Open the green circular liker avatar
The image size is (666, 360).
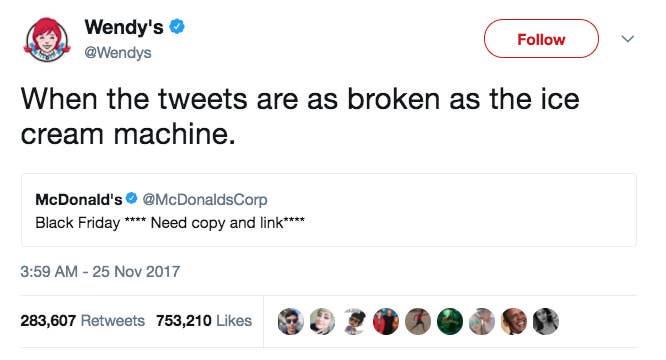tap(450, 321)
